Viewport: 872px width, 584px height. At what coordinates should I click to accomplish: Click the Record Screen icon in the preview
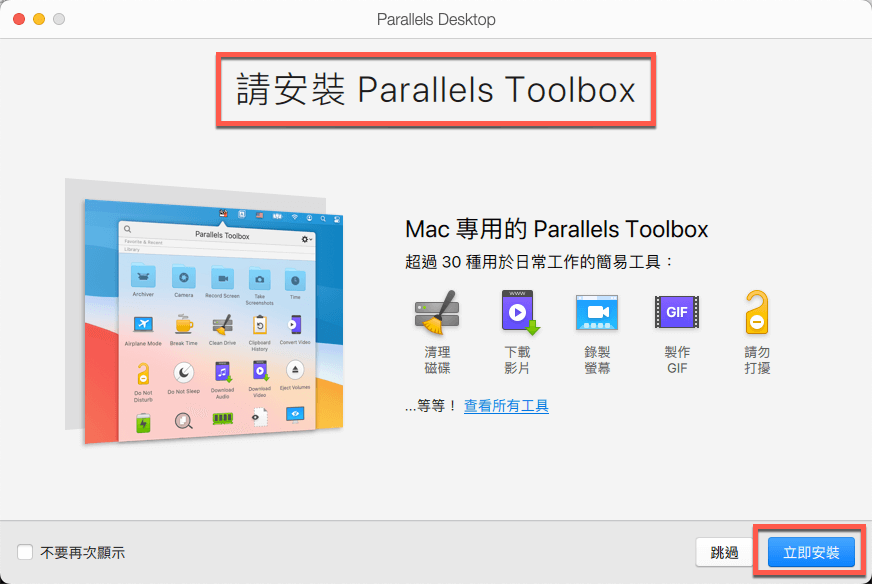point(222,278)
